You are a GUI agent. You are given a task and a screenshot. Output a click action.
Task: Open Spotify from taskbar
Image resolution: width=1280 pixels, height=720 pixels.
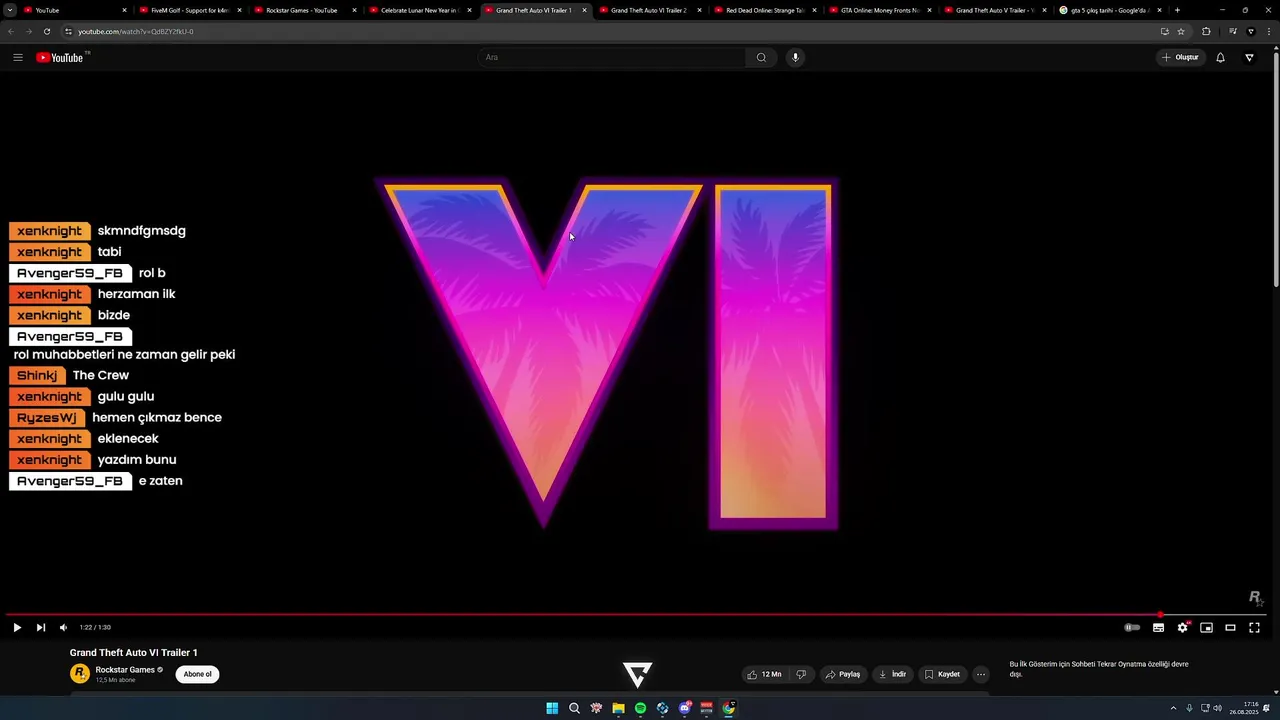click(640, 708)
